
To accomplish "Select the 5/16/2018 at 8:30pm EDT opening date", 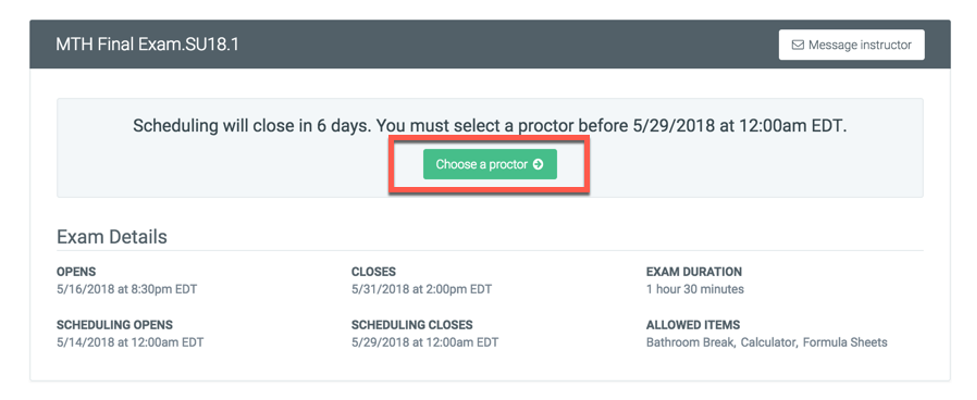I will (127, 289).
